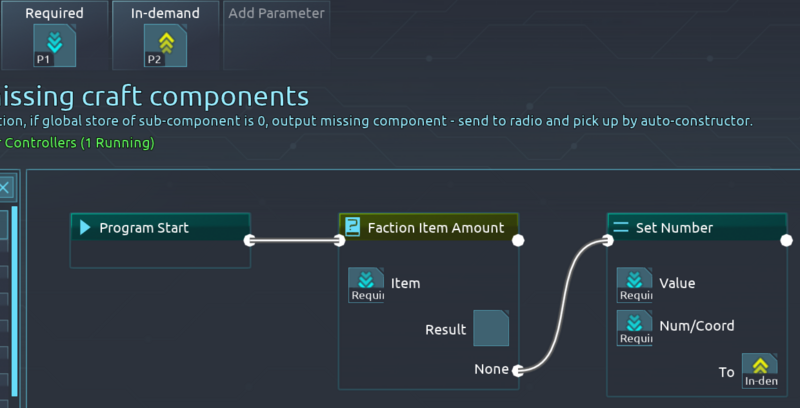Click the Program Start play icon
800x408 pixels.
(84, 228)
